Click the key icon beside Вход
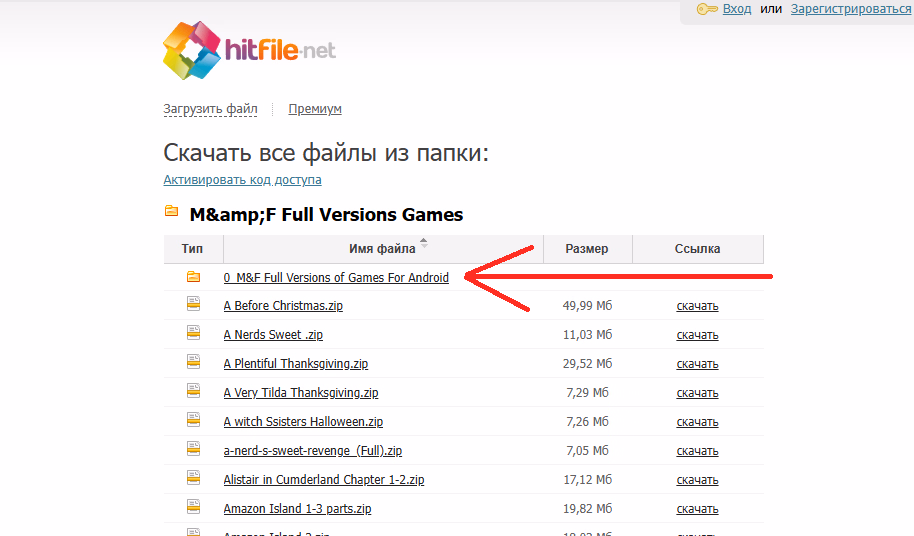 [x=706, y=9]
